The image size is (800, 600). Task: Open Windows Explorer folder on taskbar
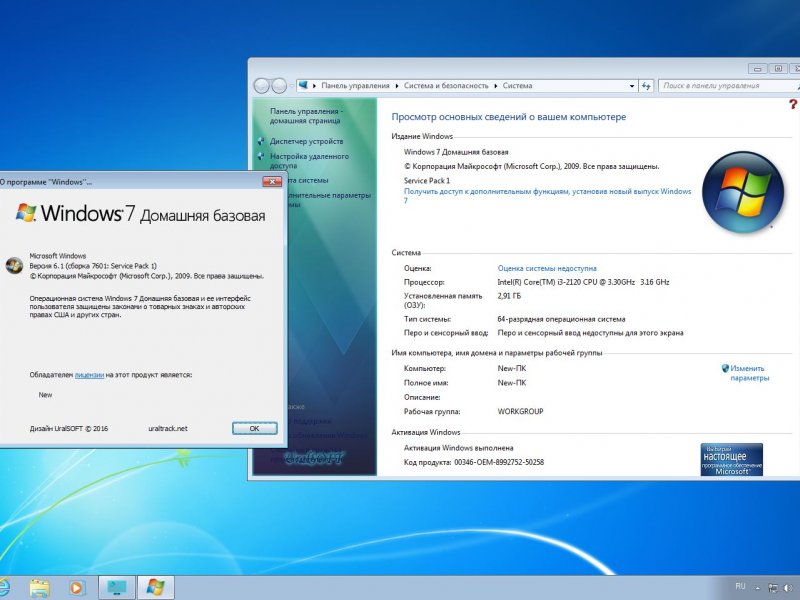(x=39, y=588)
